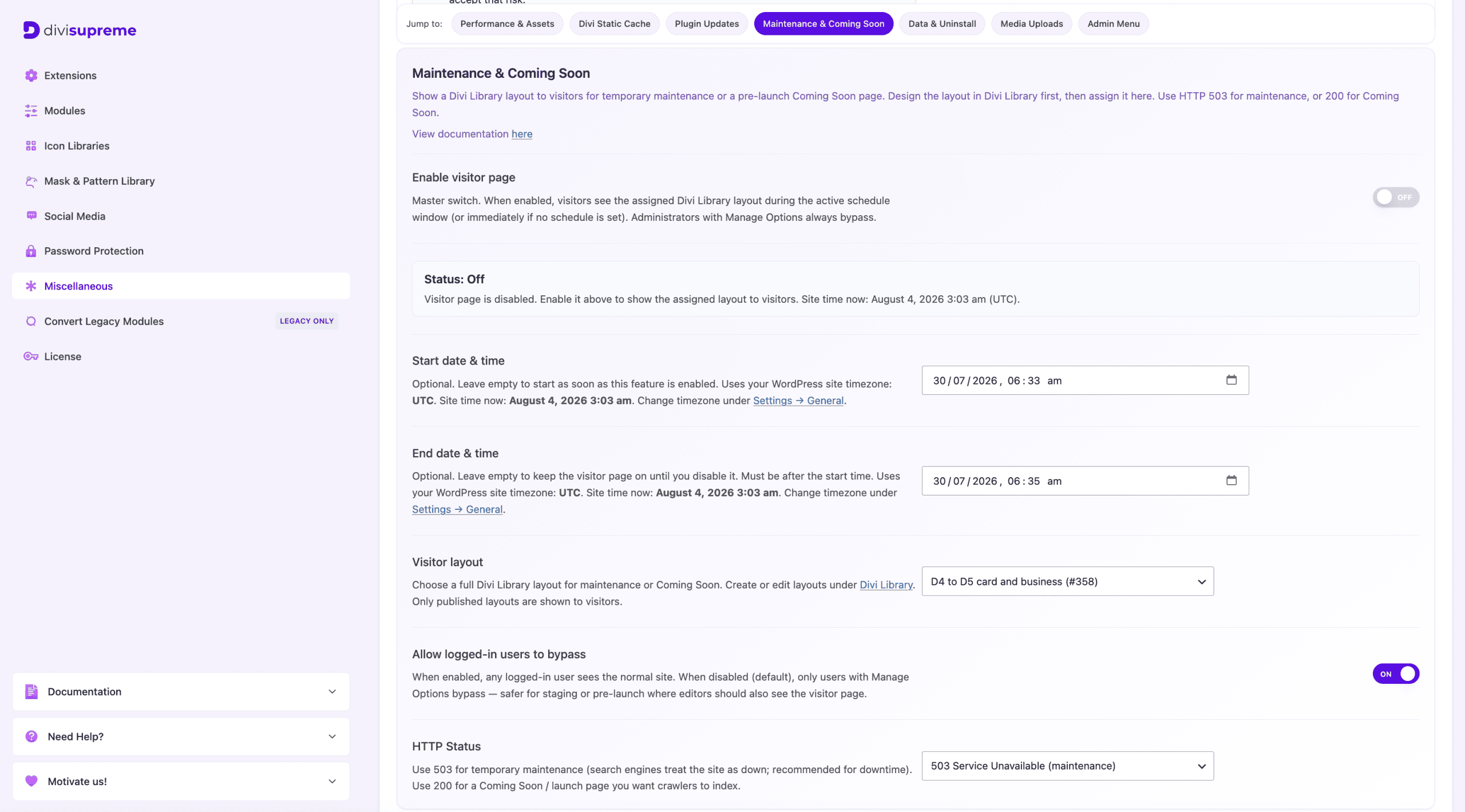This screenshot has height=812, width=1465.
Task: Click the 'HTTP Status' setting label
Action: (x=446, y=746)
